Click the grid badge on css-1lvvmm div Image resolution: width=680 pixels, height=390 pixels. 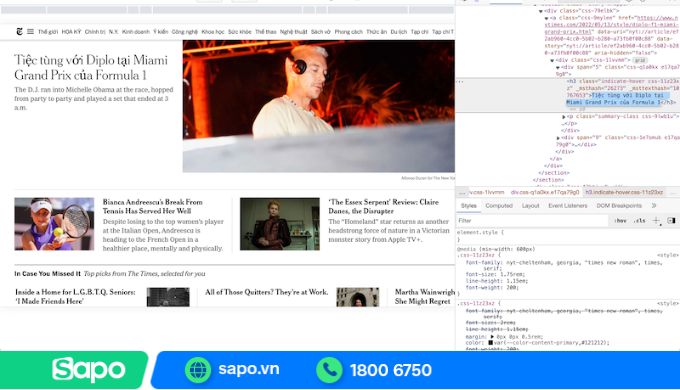click(x=640, y=60)
